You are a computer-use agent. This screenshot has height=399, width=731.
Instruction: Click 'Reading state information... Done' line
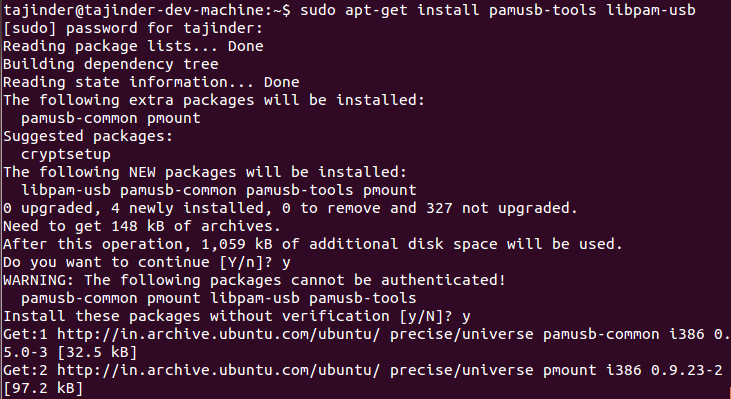151,83
